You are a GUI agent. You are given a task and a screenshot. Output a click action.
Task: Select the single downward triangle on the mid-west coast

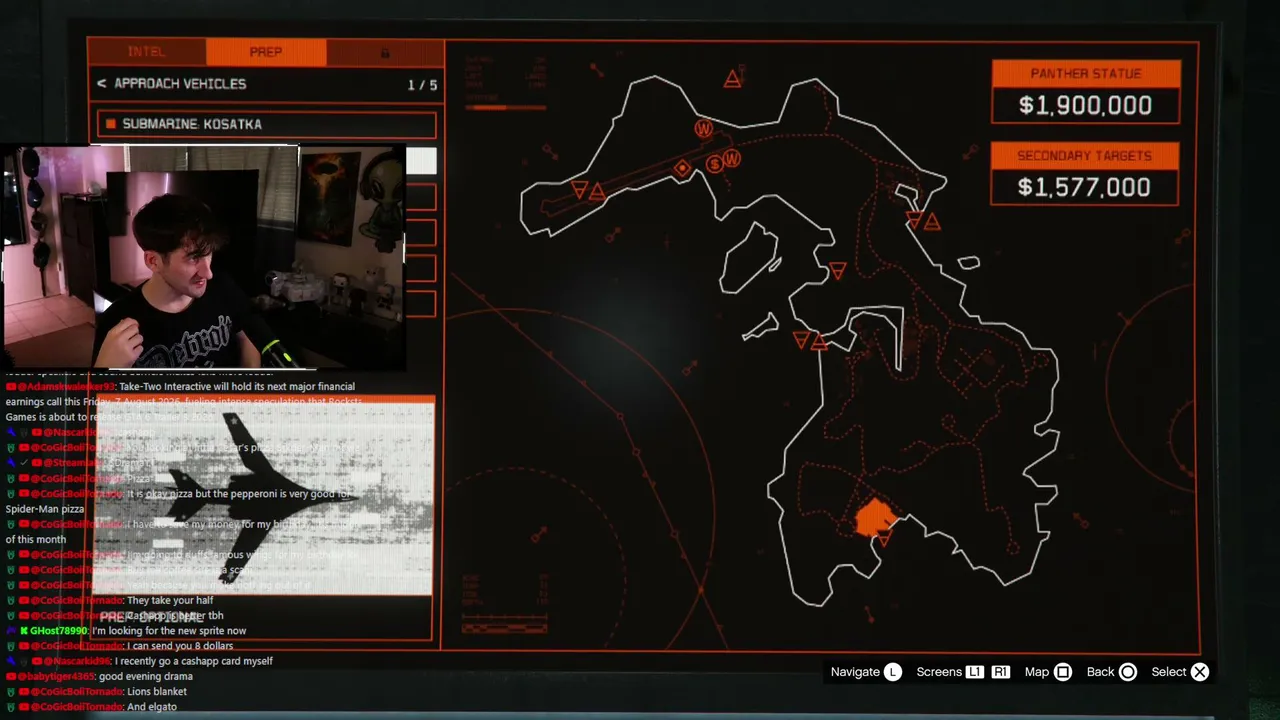click(838, 270)
